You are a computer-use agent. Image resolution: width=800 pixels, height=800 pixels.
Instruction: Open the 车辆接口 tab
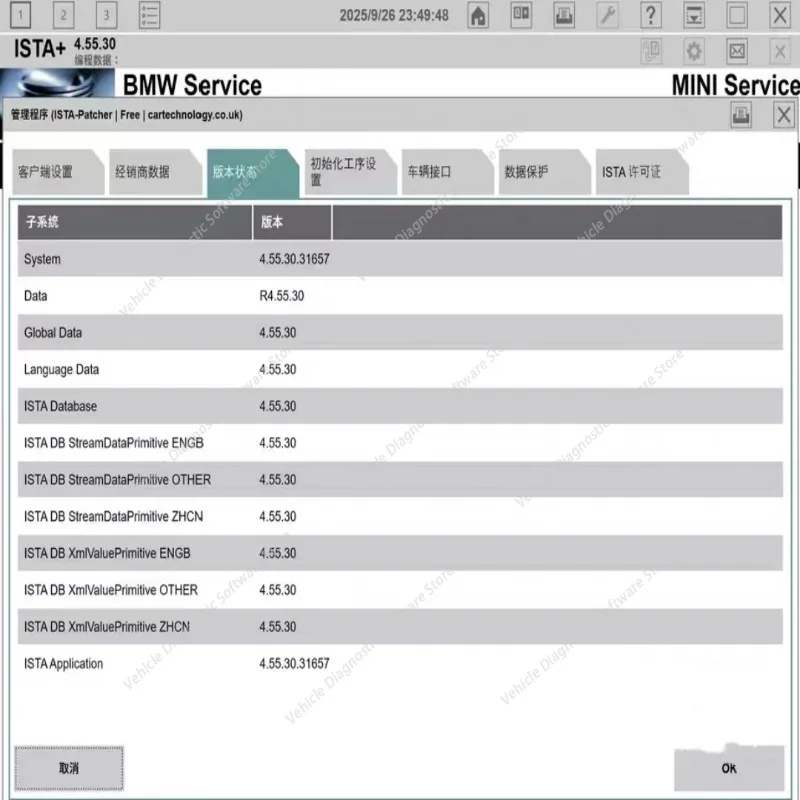click(447, 172)
